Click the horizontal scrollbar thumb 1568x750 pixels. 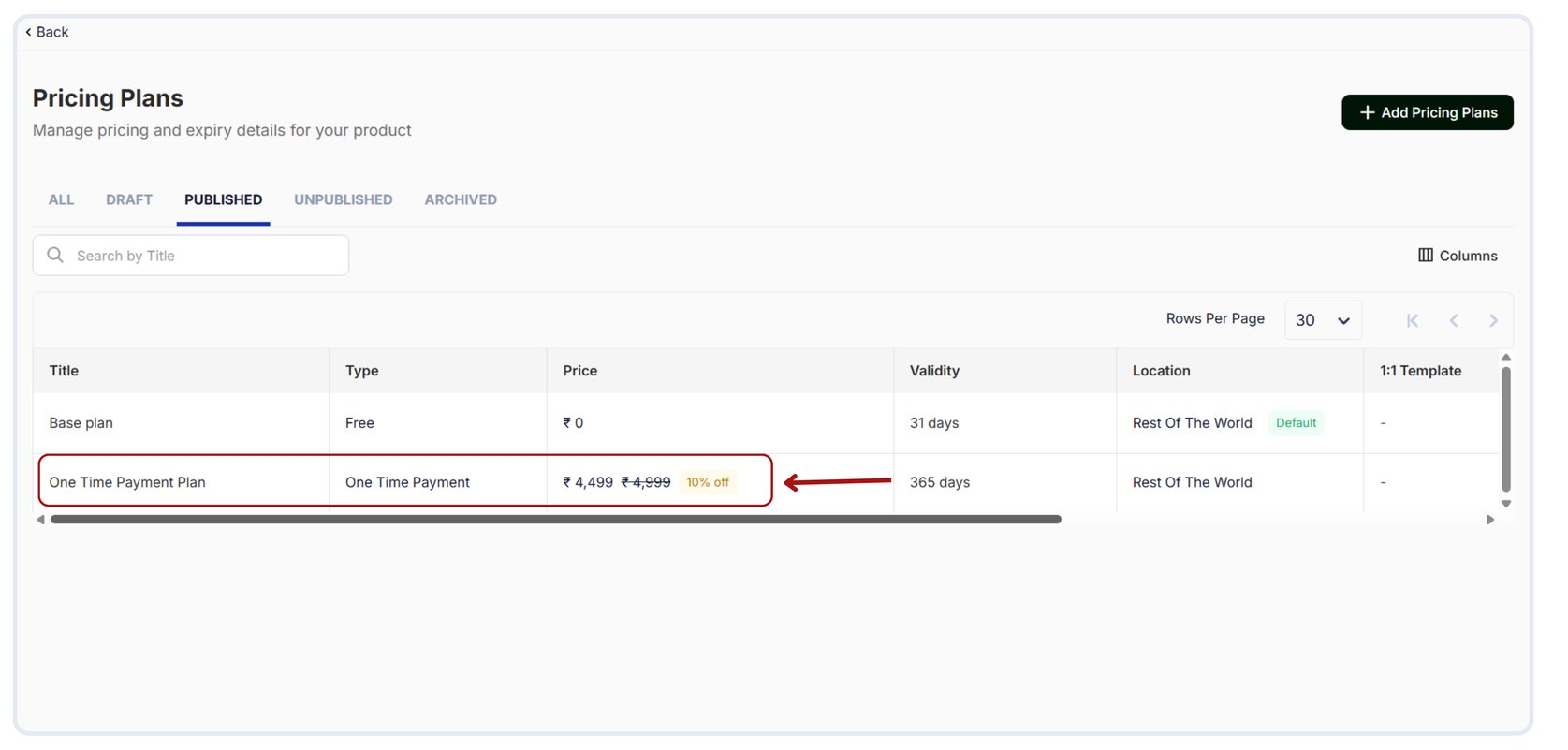[x=556, y=520]
